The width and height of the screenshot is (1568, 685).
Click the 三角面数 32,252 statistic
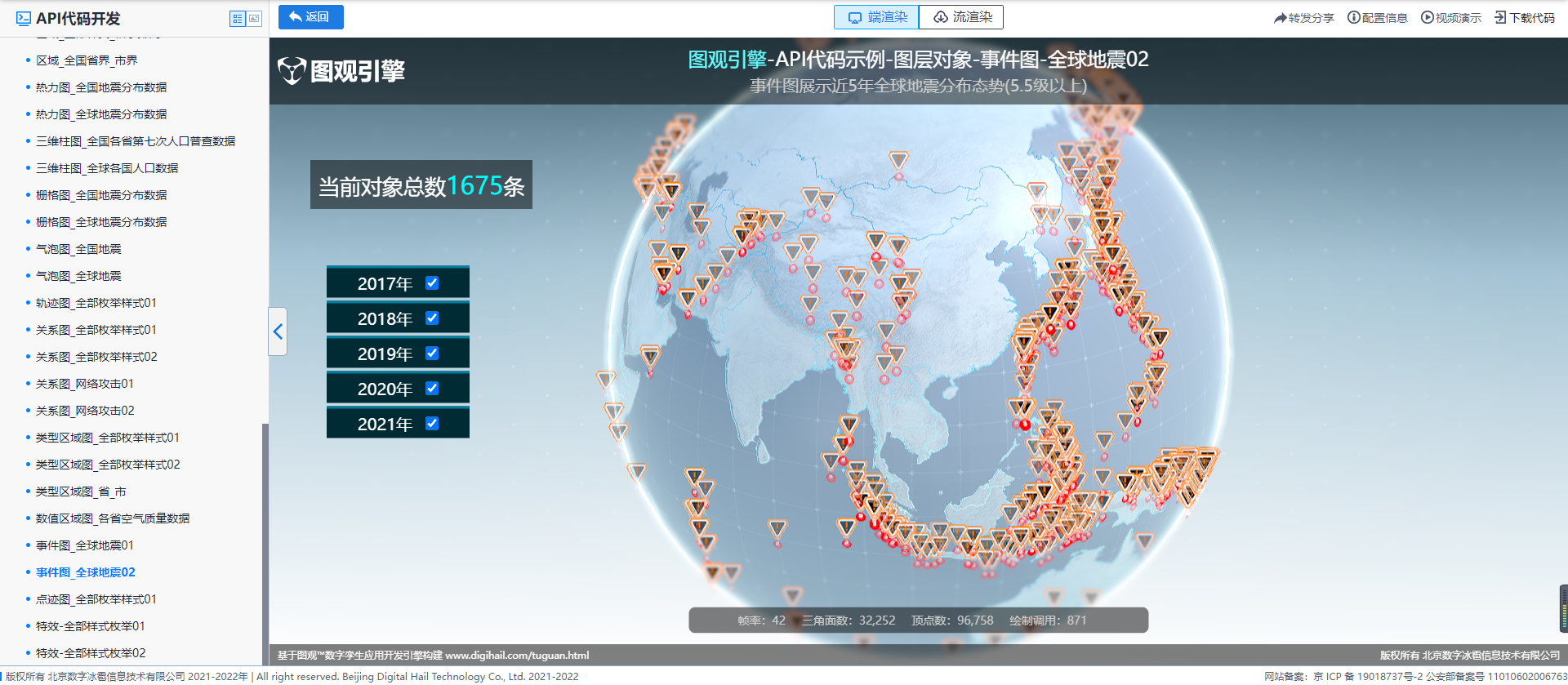[x=849, y=621]
